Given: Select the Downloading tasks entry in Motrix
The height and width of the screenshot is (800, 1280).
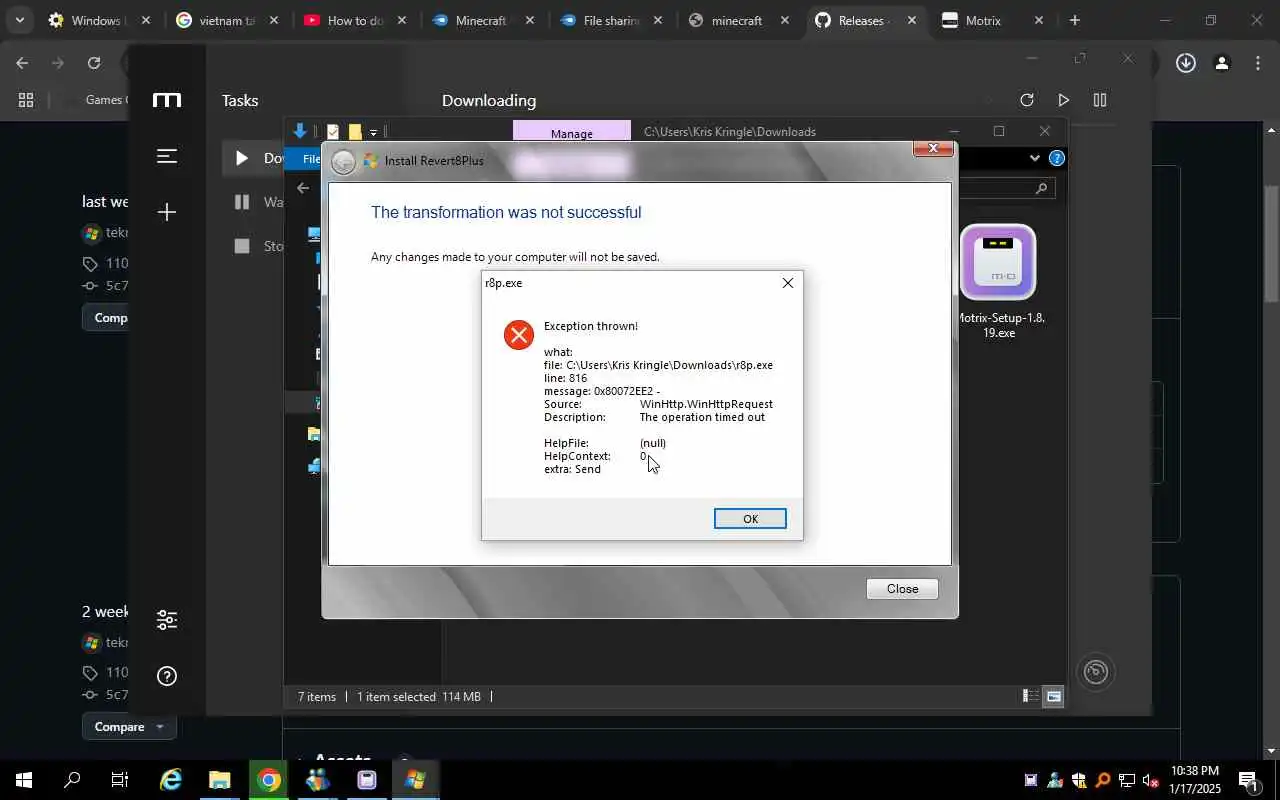Looking at the screenshot, I should [x=254, y=158].
